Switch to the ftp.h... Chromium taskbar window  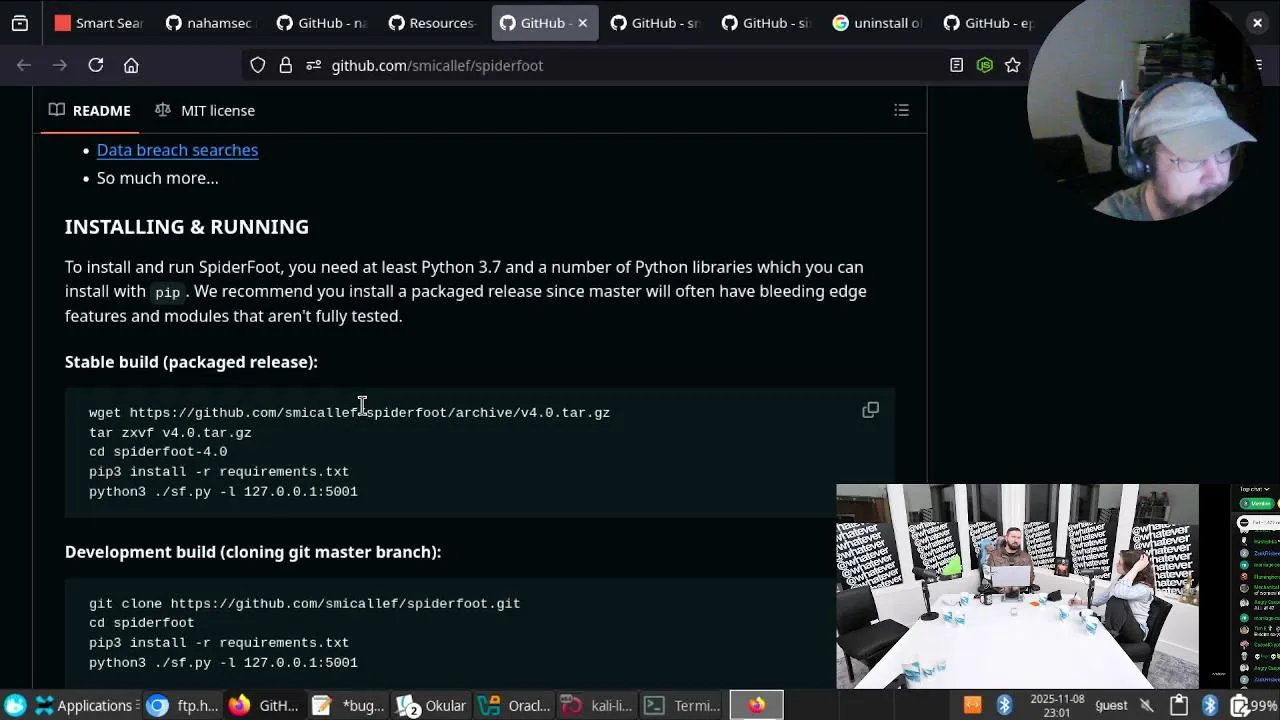click(x=182, y=706)
